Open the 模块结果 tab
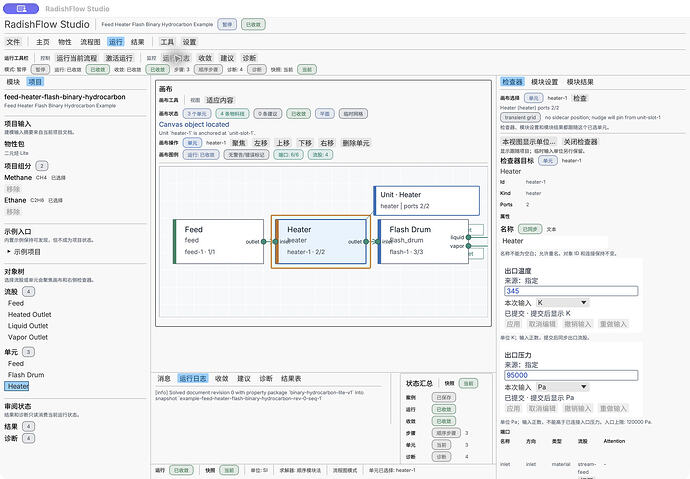 click(580, 82)
